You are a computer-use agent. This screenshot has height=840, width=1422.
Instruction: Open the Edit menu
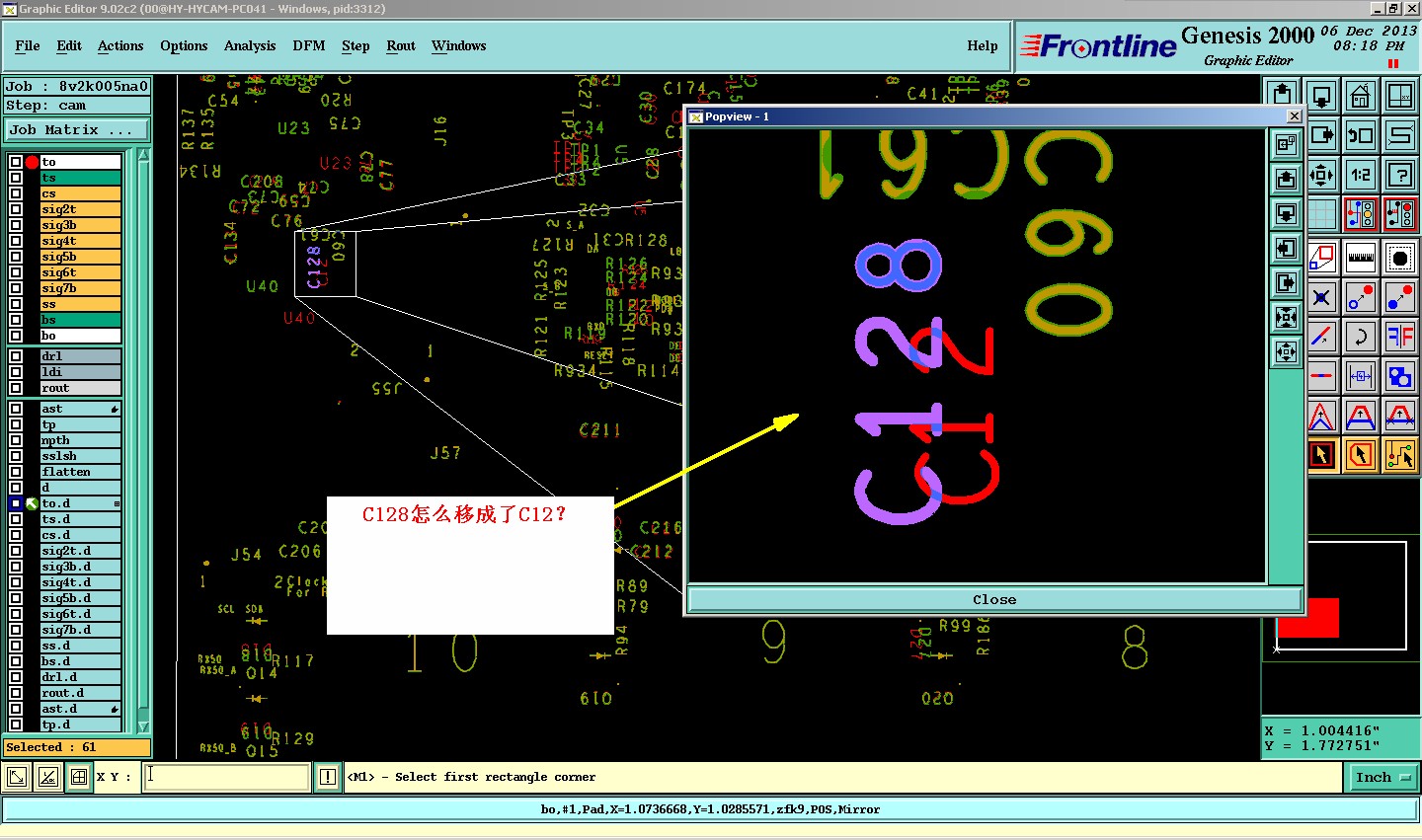click(69, 45)
